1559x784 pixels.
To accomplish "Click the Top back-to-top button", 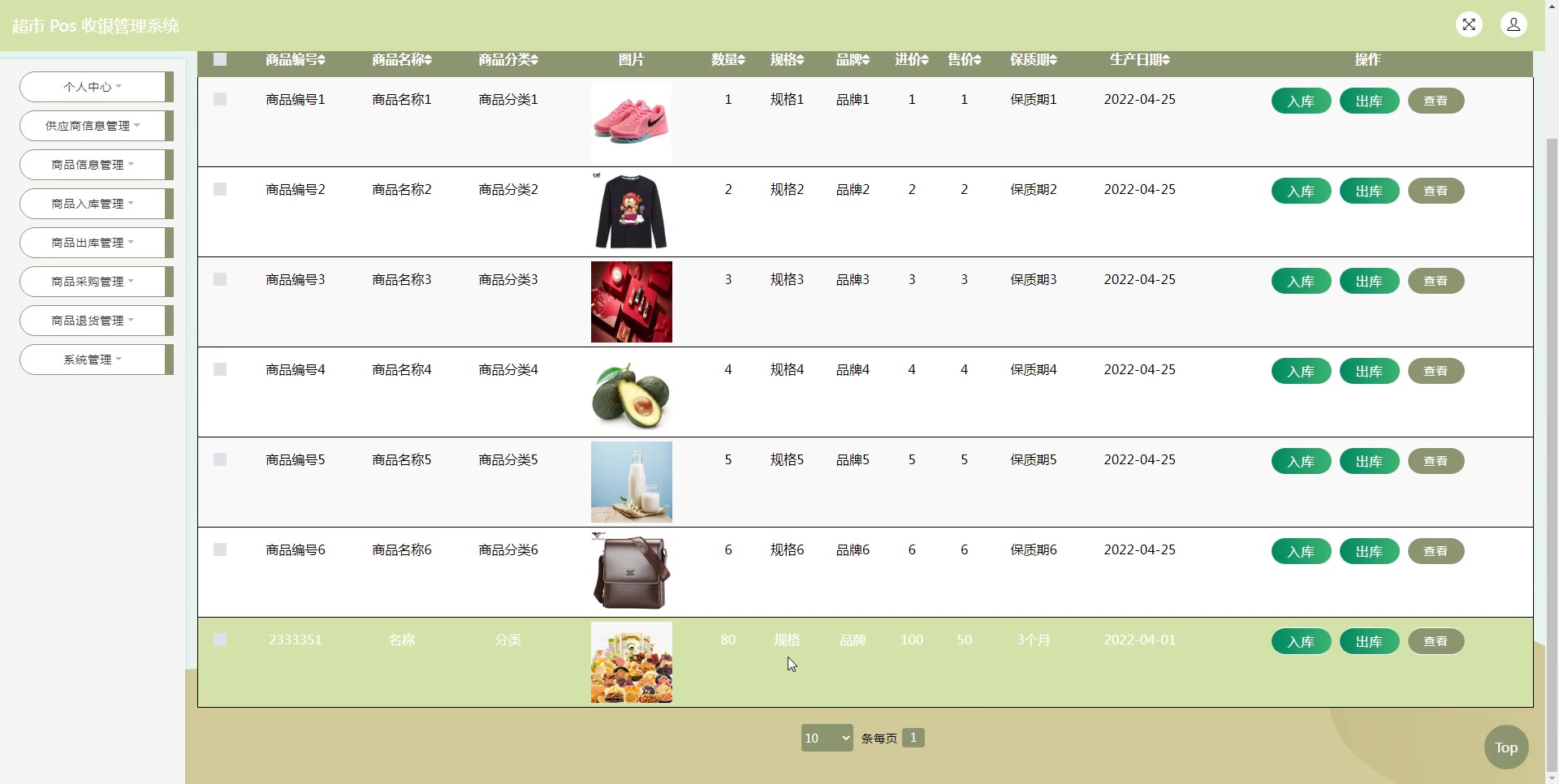I will click(1506, 747).
